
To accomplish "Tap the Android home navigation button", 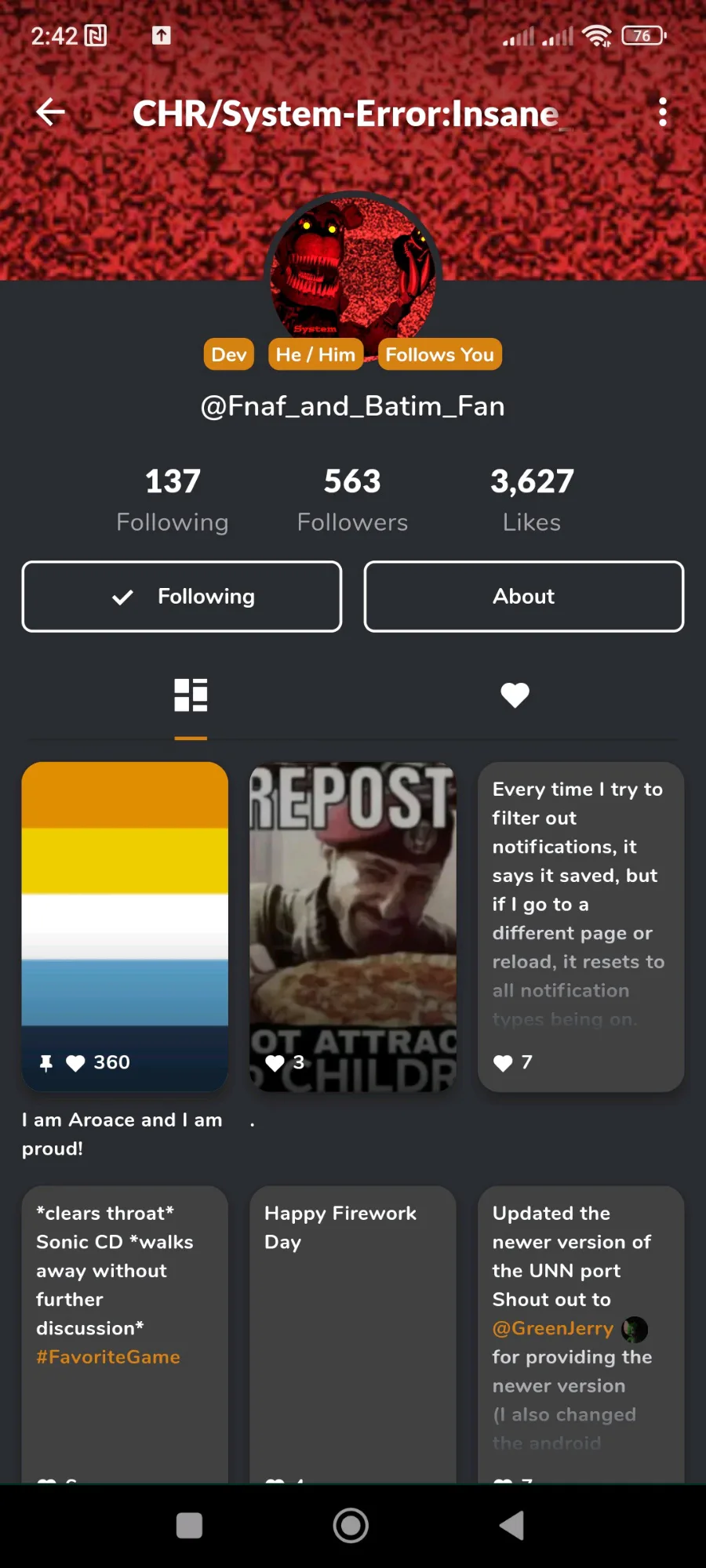I will 351,1526.
